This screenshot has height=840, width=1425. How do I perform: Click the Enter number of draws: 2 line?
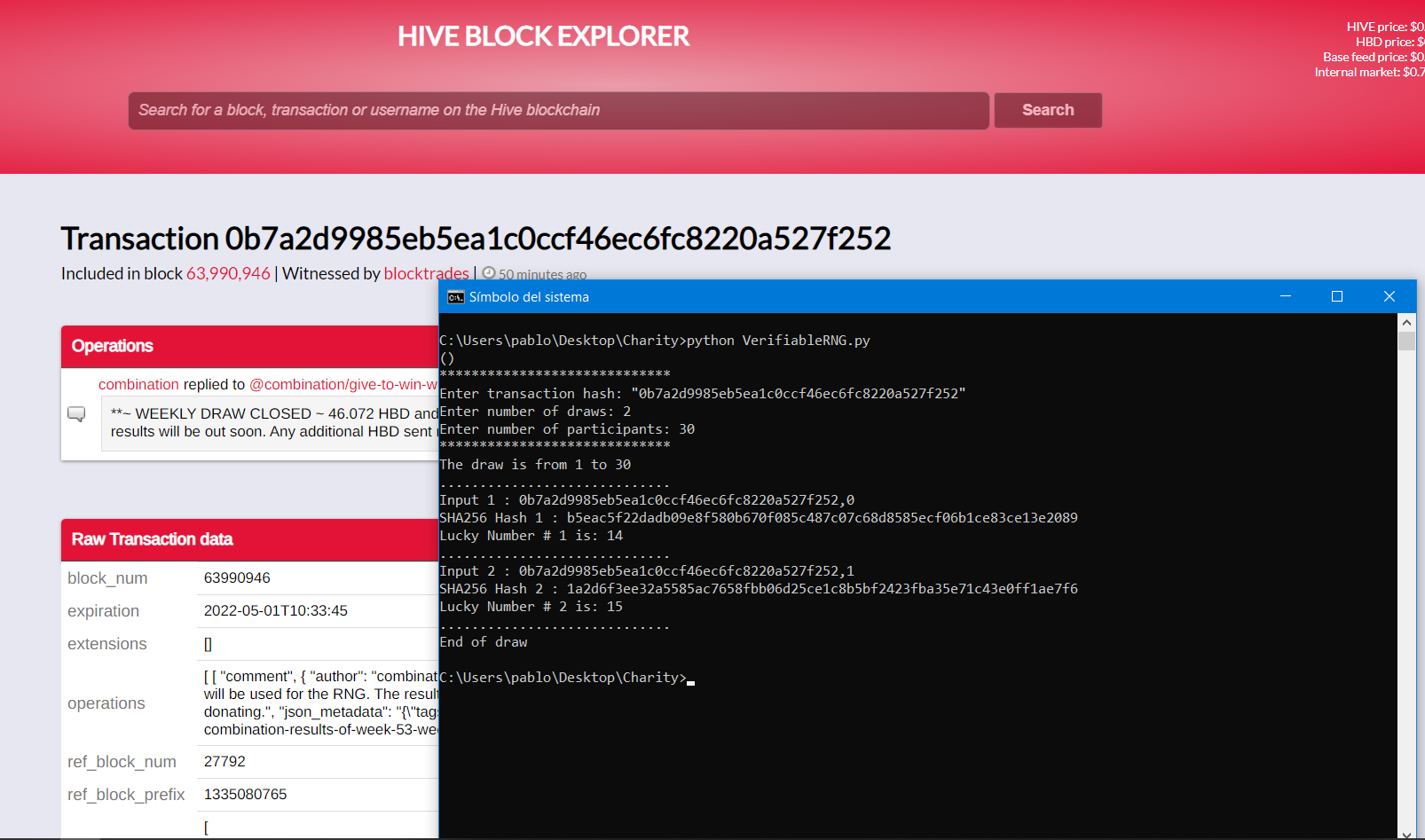(536, 412)
